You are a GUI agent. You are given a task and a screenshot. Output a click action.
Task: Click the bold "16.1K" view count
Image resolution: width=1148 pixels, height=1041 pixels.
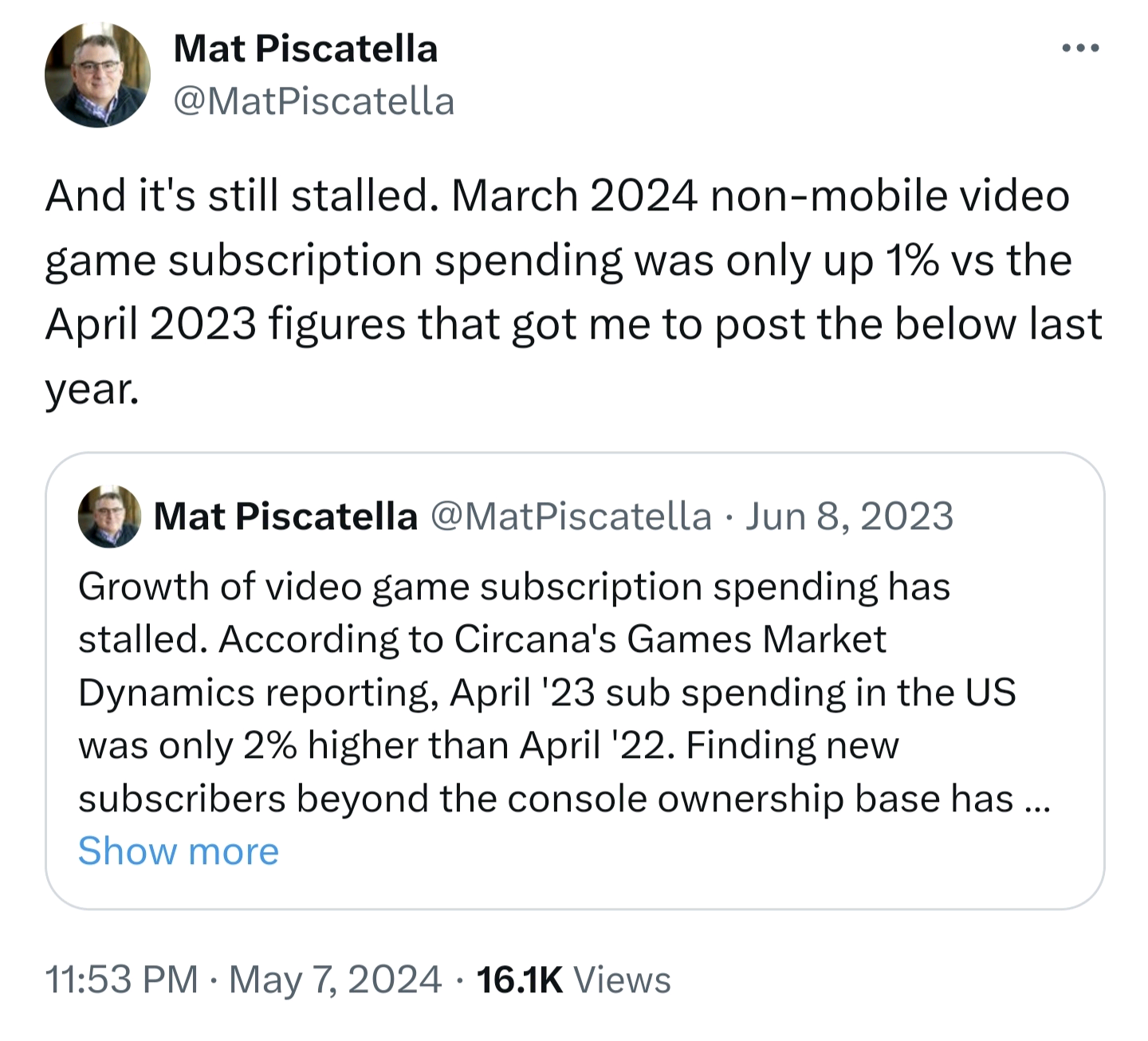tap(519, 980)
